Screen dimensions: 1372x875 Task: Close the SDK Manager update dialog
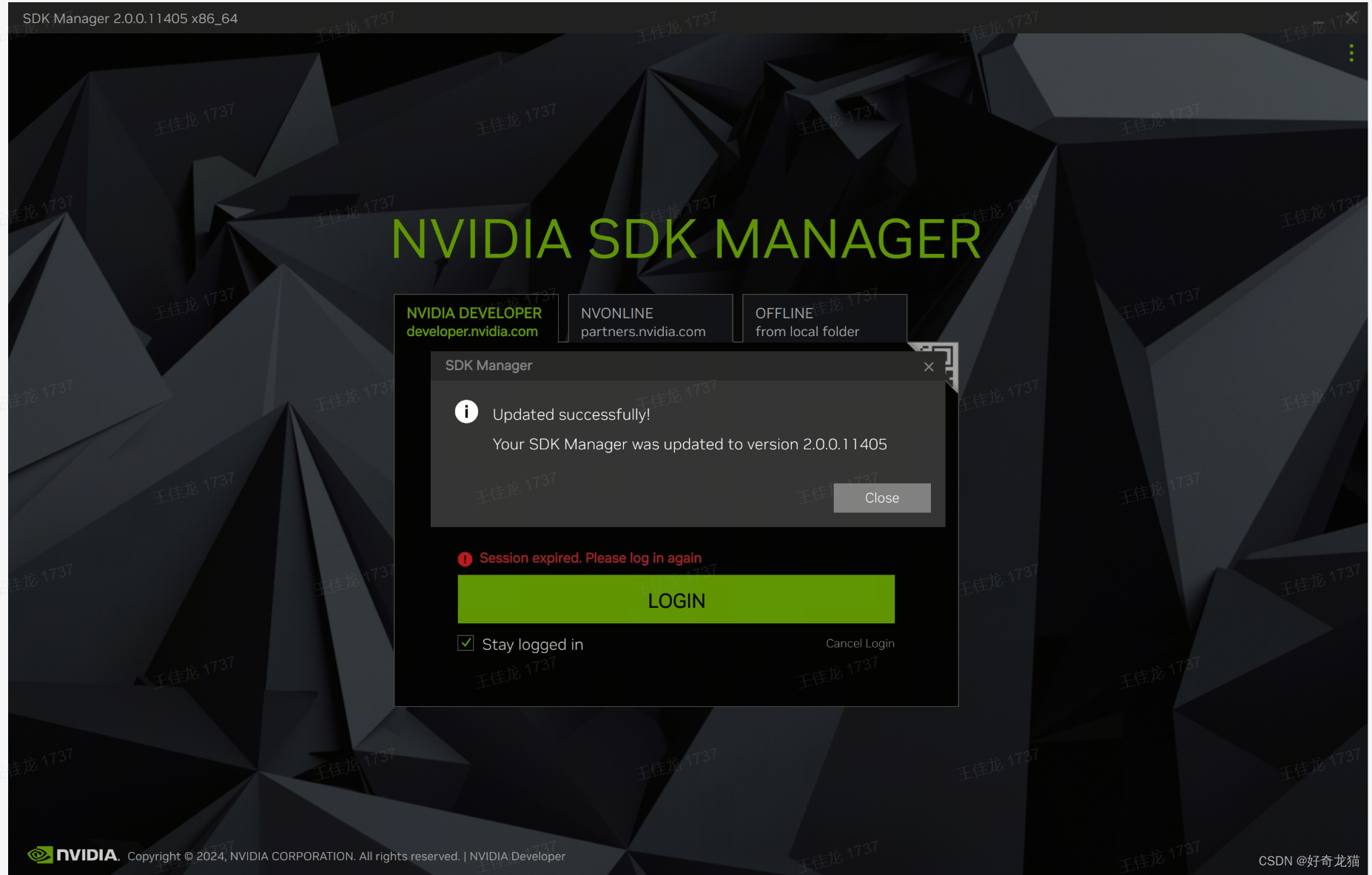point(929,366)
